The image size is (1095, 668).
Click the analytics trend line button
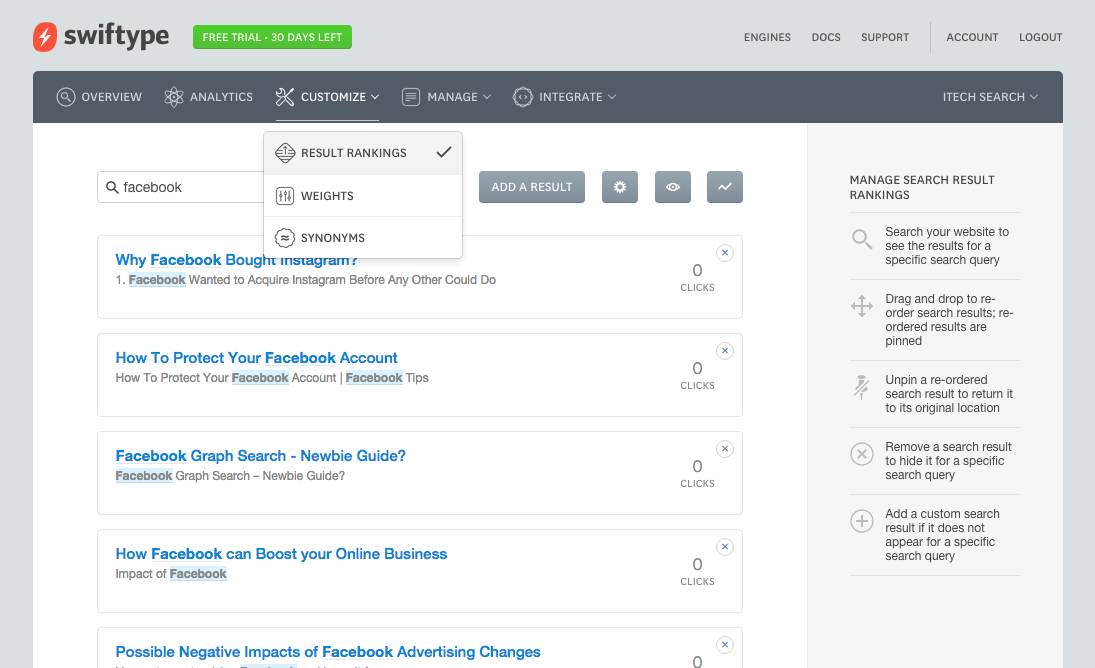pyautogui.click(x=725, y=187)
